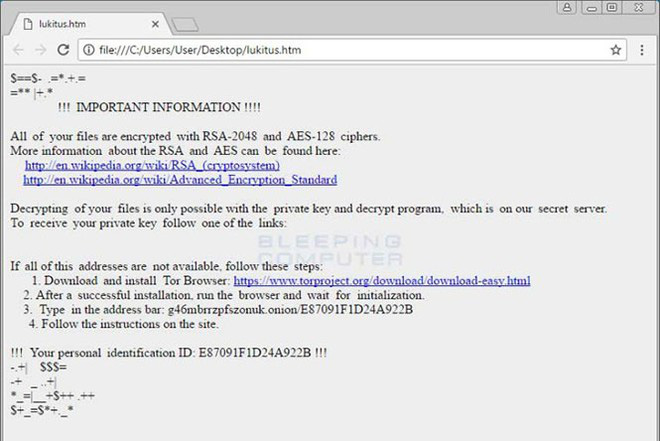Click the browser forward arrow
The width and height of the screenshot is (660, 441).
40,49
